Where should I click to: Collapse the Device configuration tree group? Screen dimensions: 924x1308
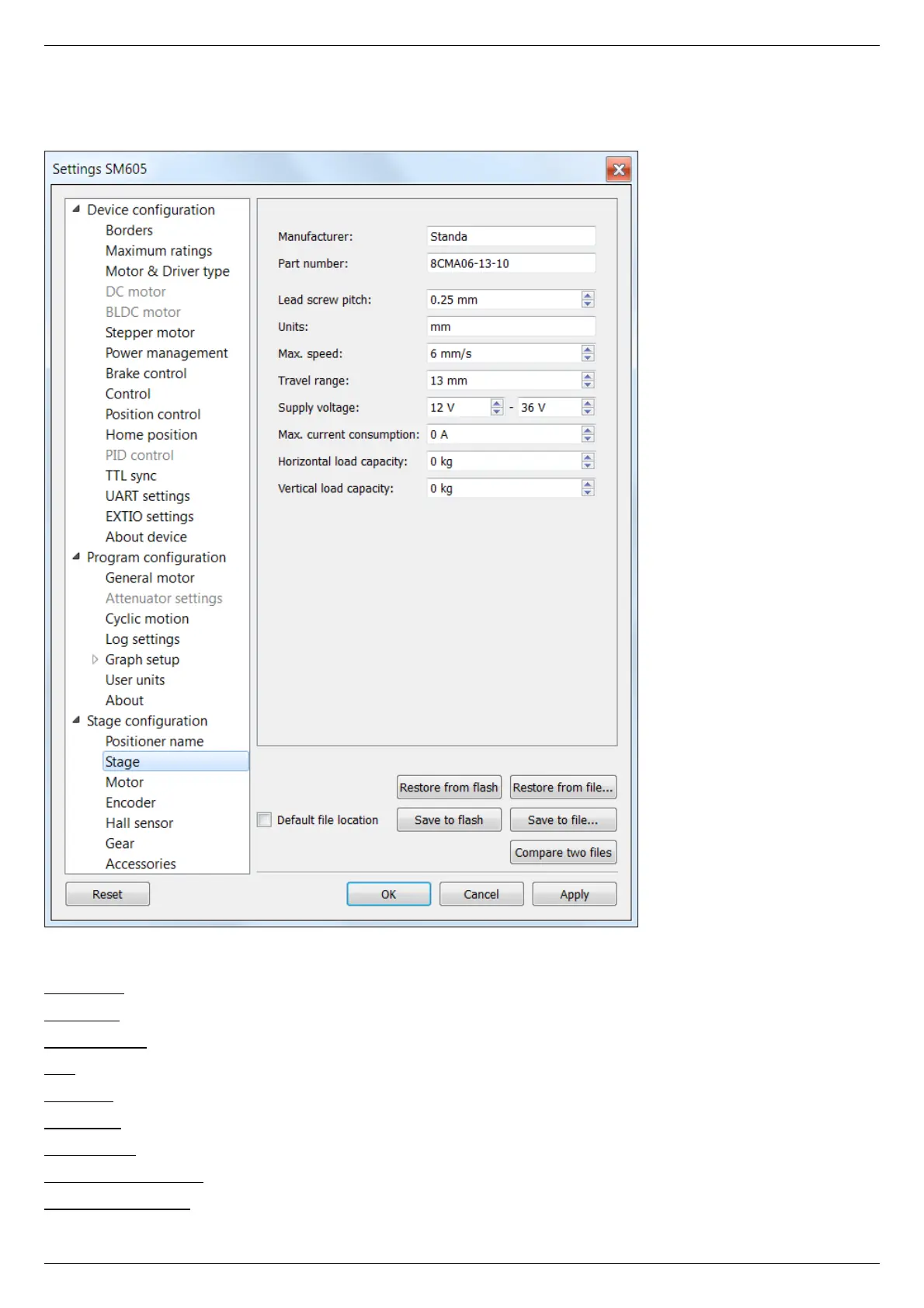pos(76,209)
